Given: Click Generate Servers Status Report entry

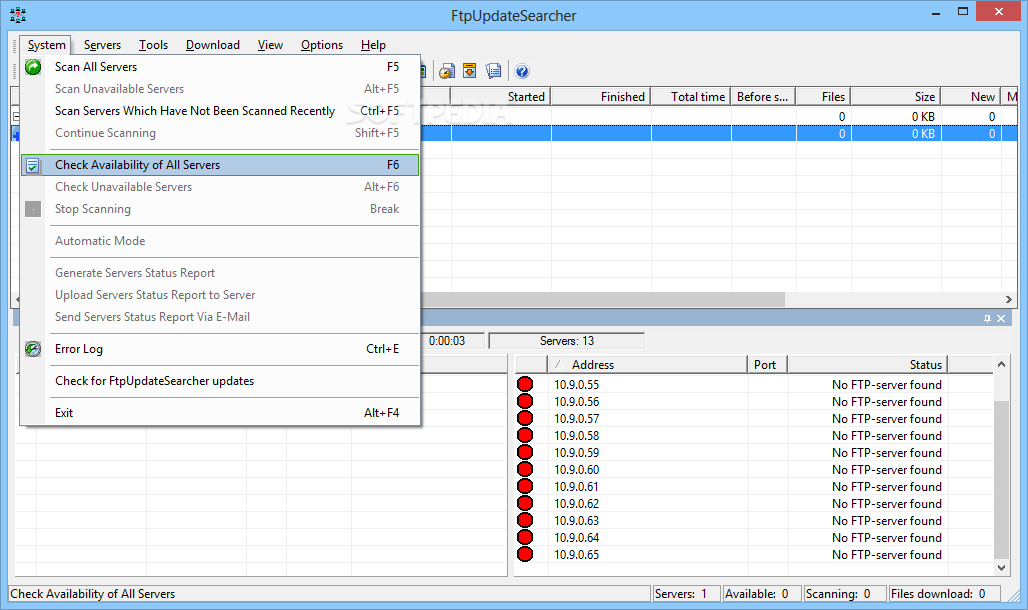Looking at the screenshot, I should coord(220,274).
